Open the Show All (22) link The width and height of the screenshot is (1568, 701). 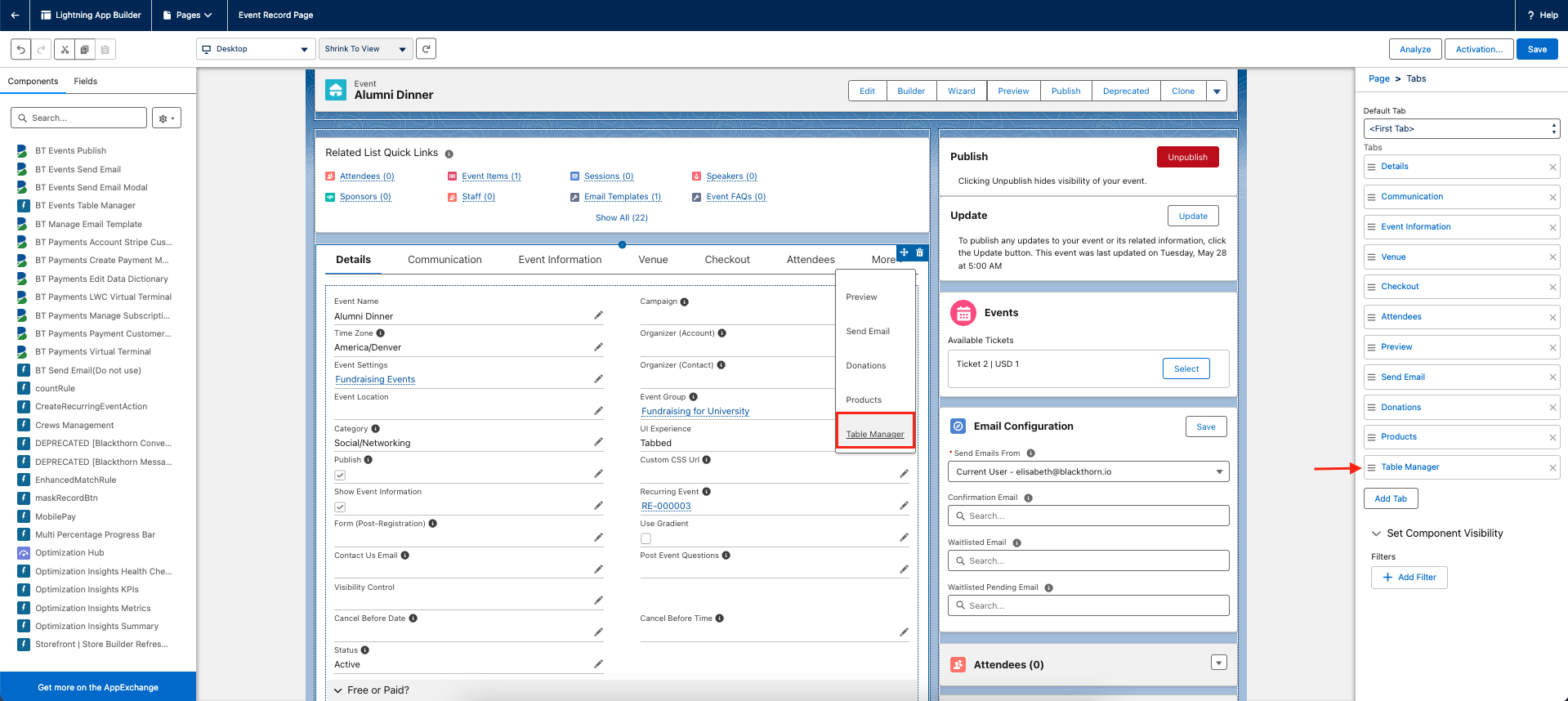click(x=621, y=218)
